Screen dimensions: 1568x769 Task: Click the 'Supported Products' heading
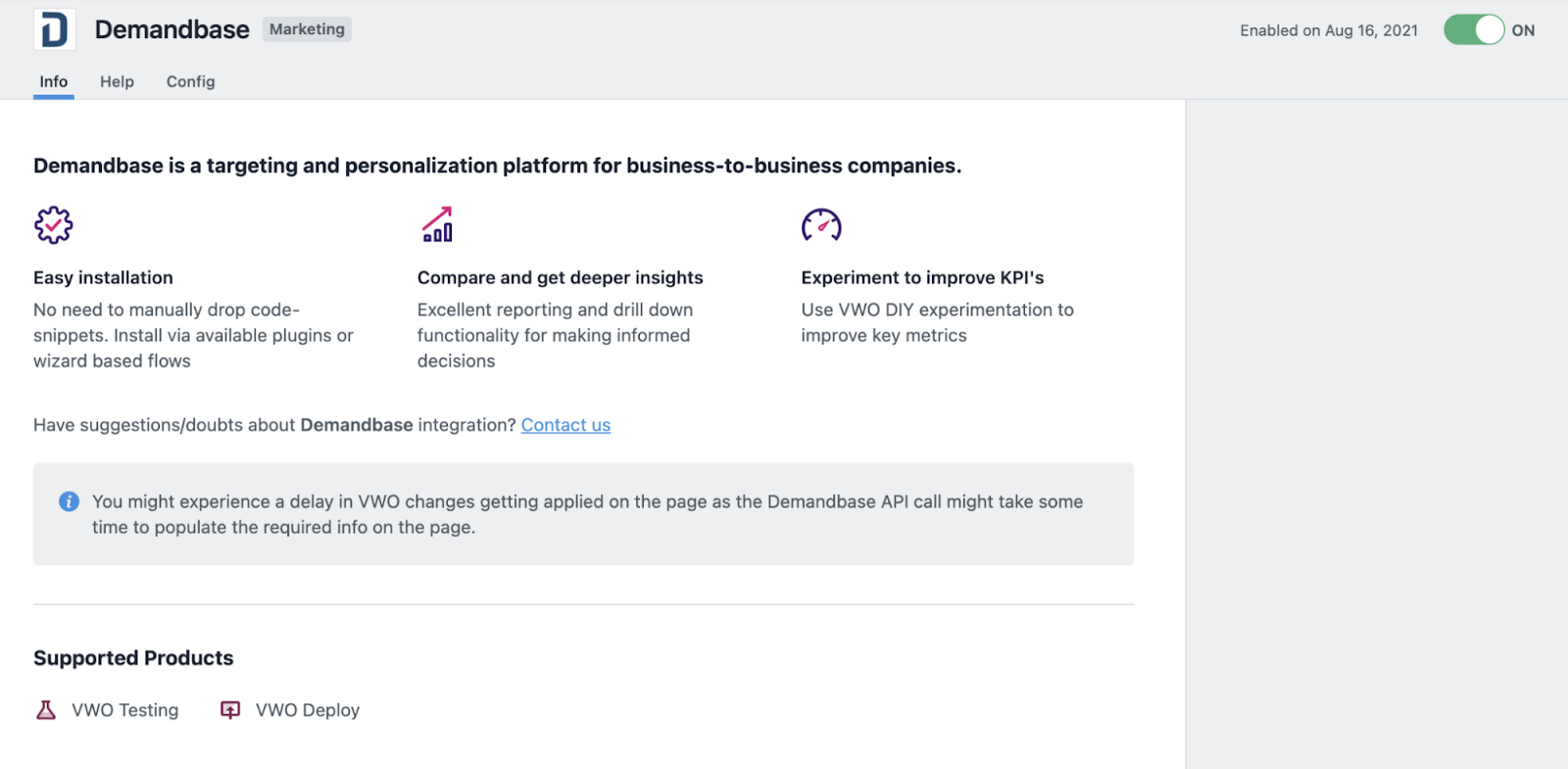(133, 658)
